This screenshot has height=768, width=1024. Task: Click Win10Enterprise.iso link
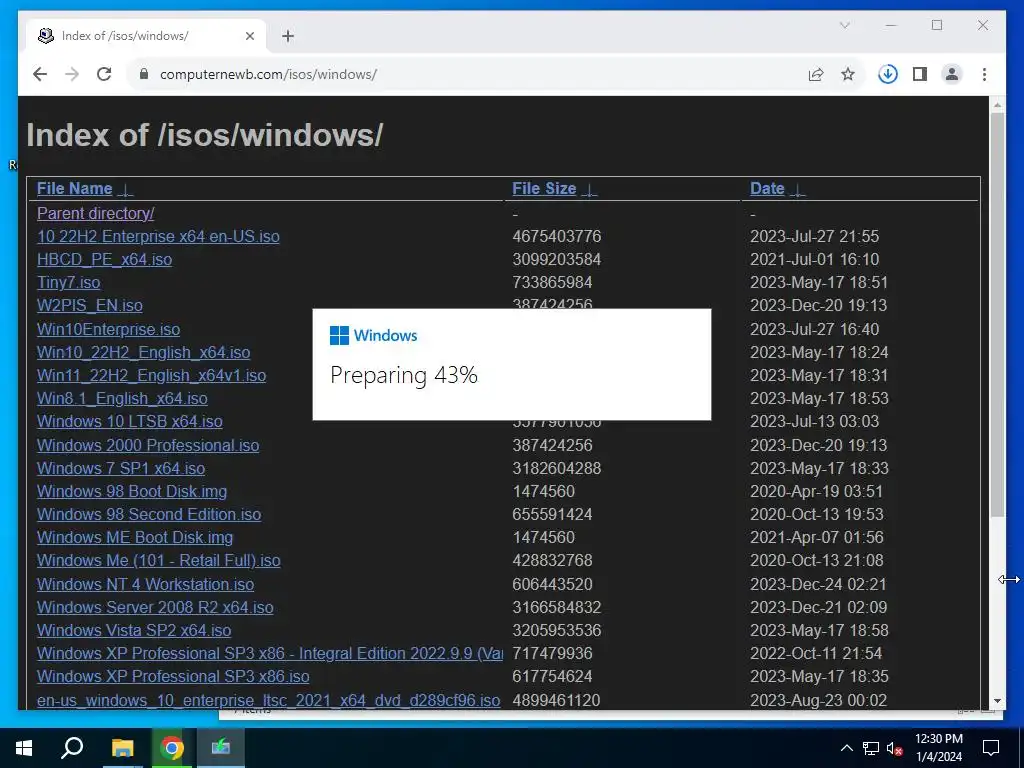(108, 329)
